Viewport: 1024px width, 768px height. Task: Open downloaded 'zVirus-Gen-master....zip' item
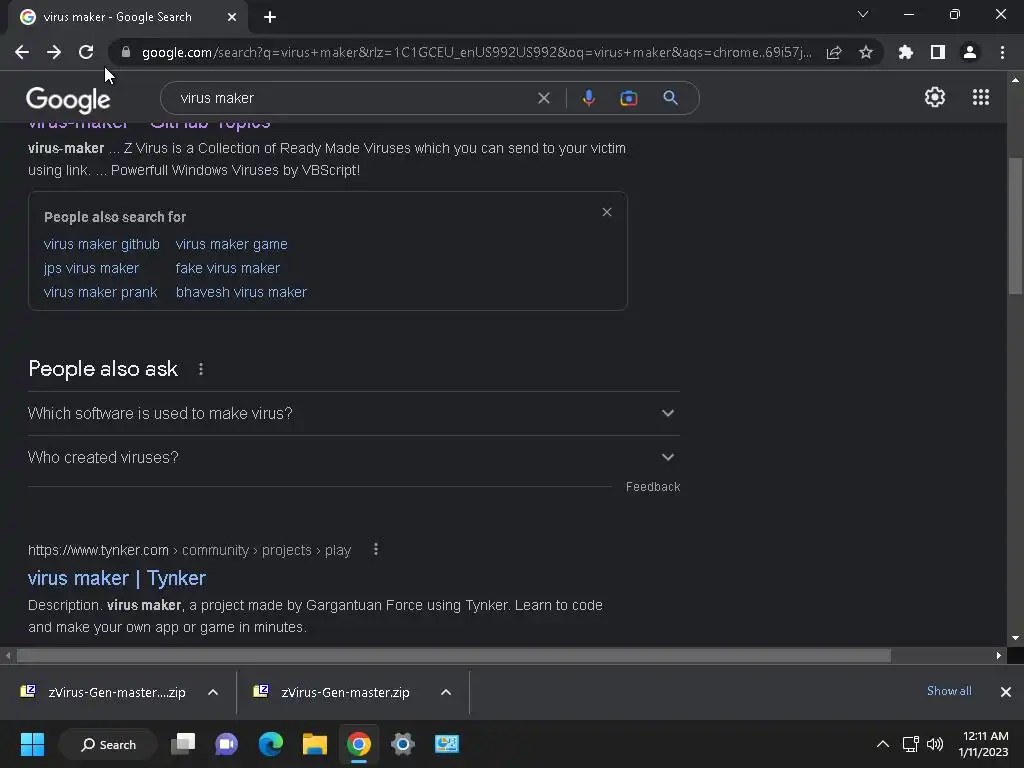(x=103, y=692)
